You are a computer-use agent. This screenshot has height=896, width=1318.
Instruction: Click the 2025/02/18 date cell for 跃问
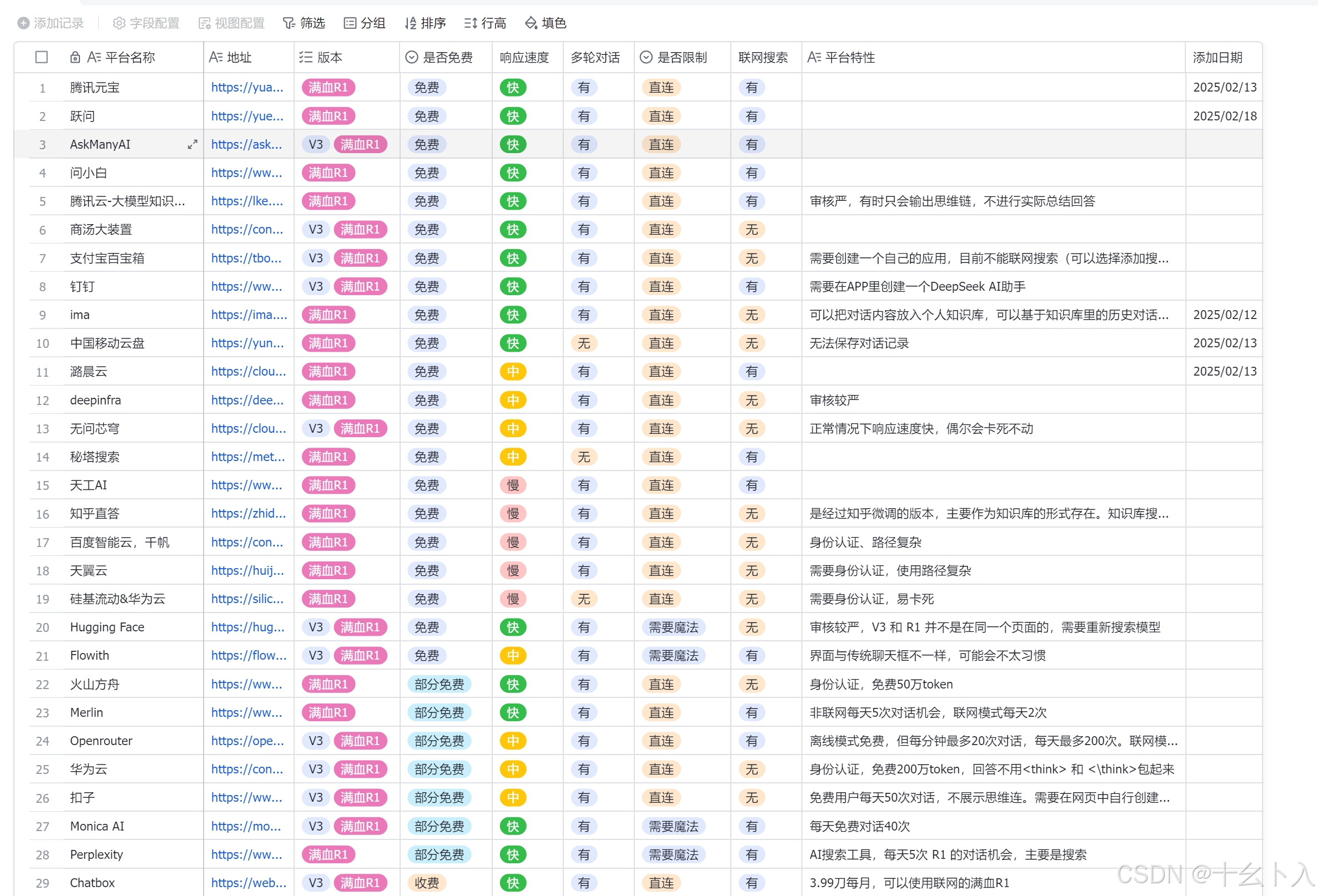click(x=1224, y=117)
